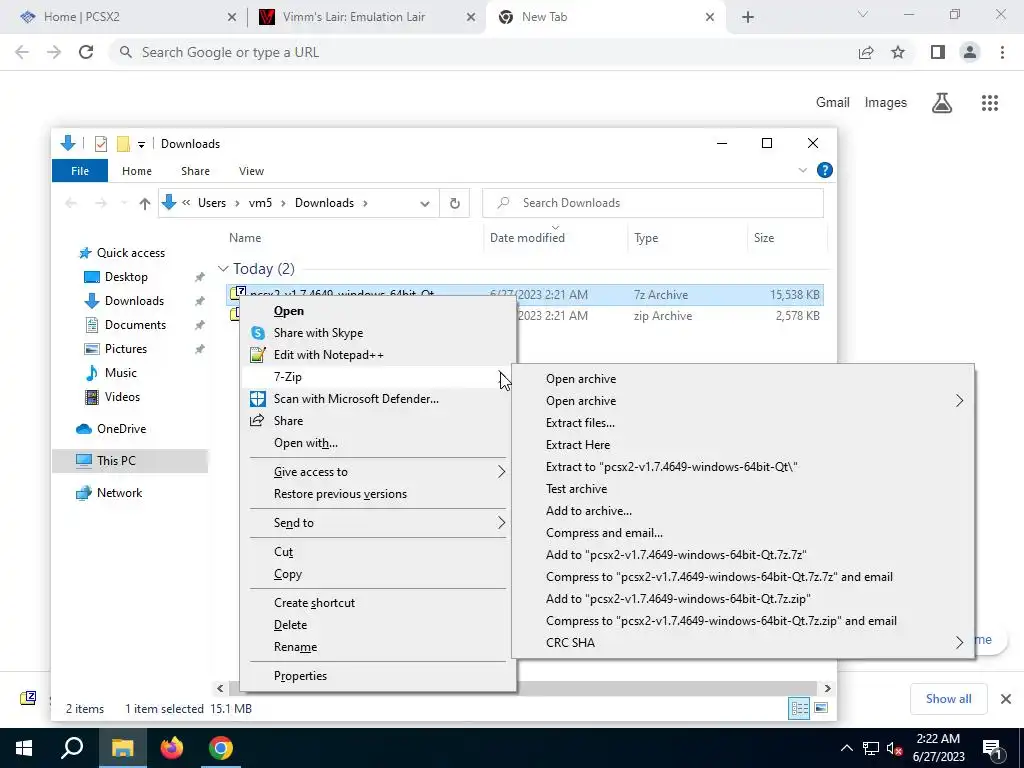Viewport: 1024px width, 768px height.
Task: Open new Chrome tab plus button
Action: pos(748,18)
